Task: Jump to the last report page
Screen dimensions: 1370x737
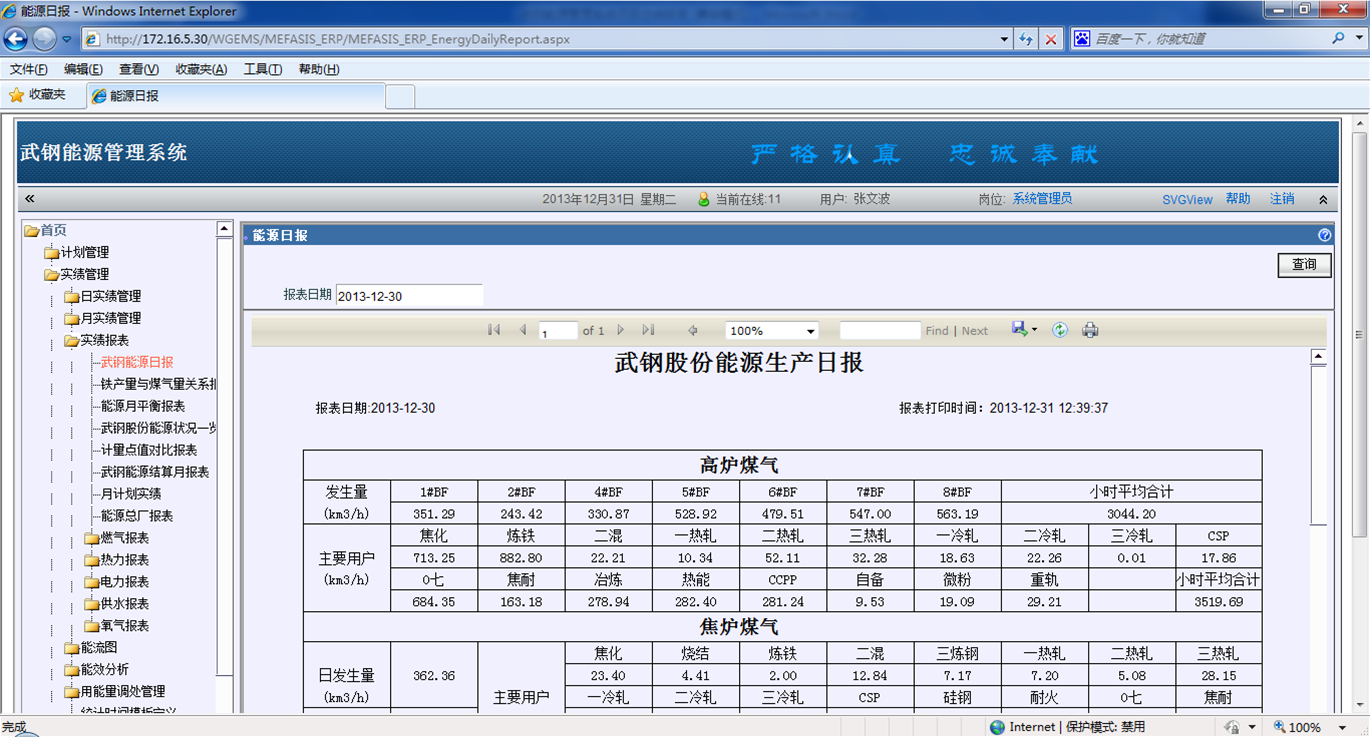Action: coord(648,330)
